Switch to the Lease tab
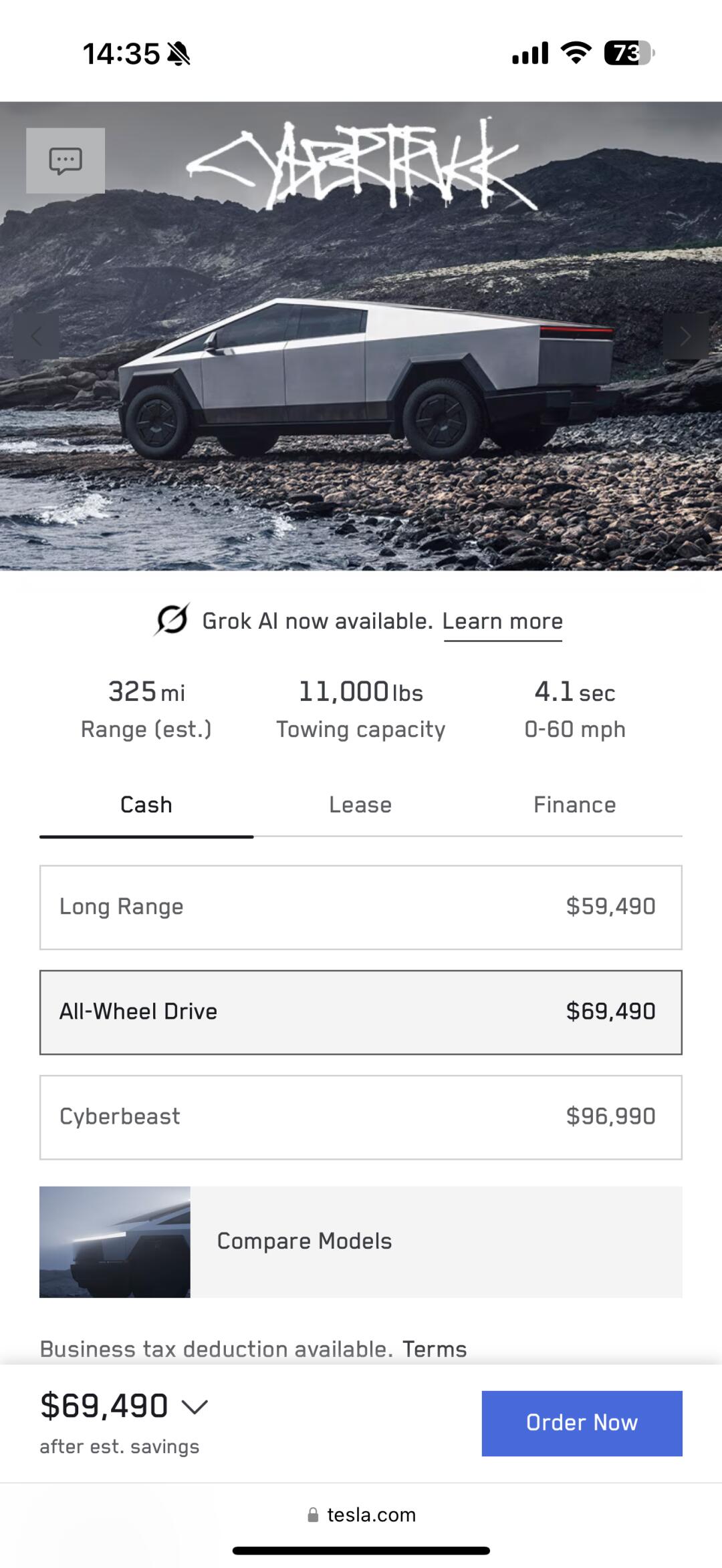Screen dimensions: 722x1568 [360, 805]
